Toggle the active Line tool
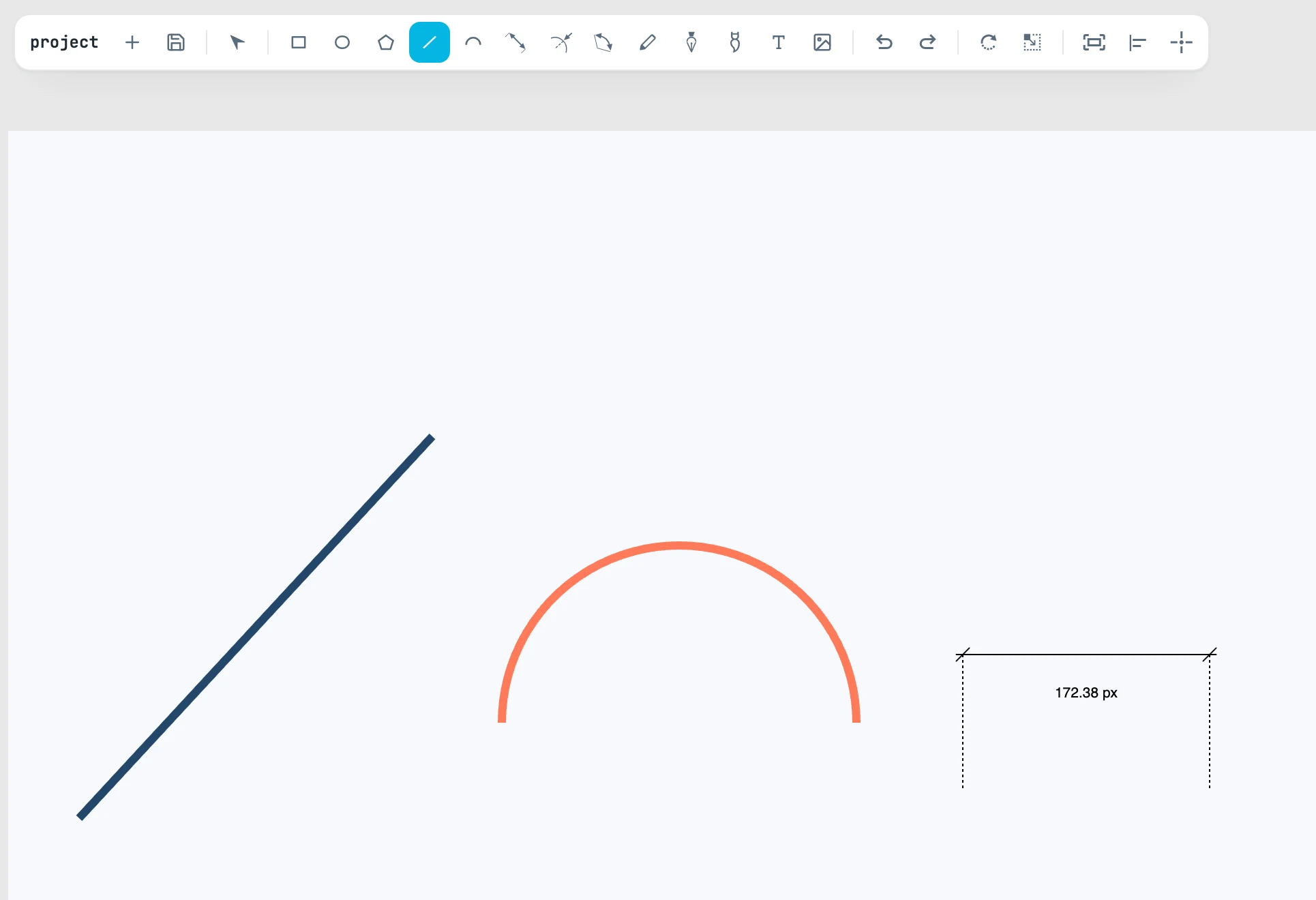The image size is (1316, 900). (430, 42)
